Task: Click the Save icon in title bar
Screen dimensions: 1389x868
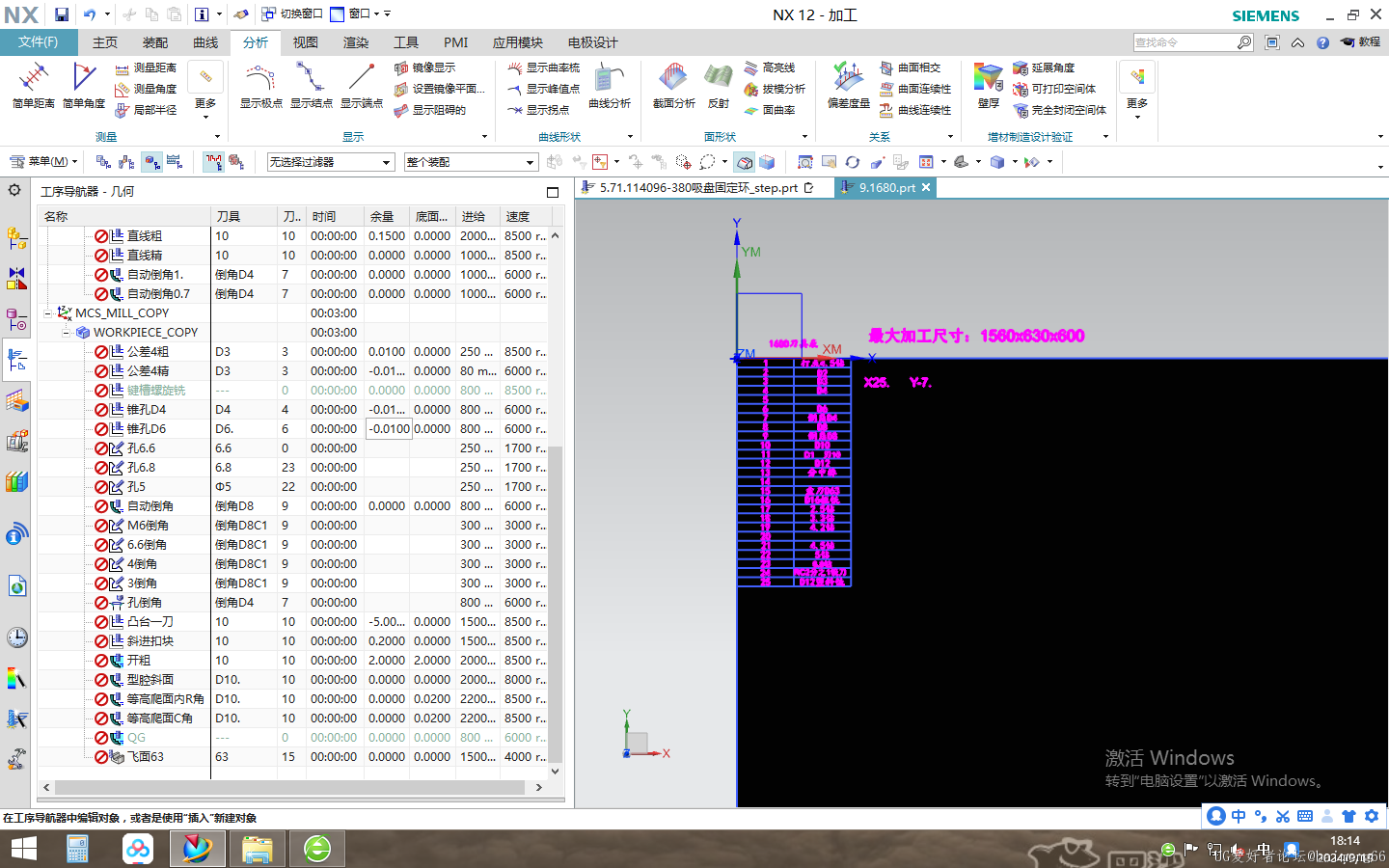Action: [x=62, y=14]
